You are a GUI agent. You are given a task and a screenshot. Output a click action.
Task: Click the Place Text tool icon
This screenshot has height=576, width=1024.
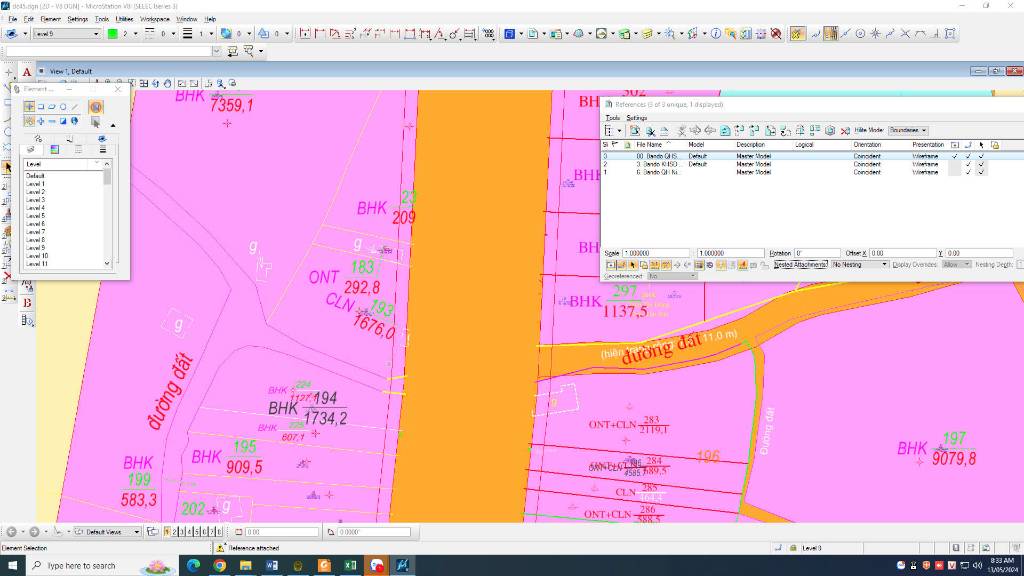tap(27, 72)
